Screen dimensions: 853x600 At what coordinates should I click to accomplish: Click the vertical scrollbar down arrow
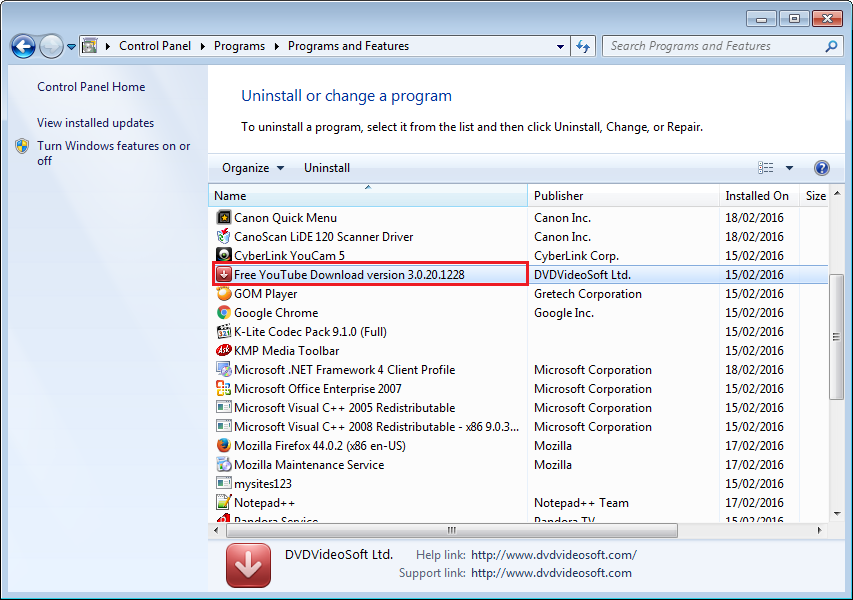(837, 514)
